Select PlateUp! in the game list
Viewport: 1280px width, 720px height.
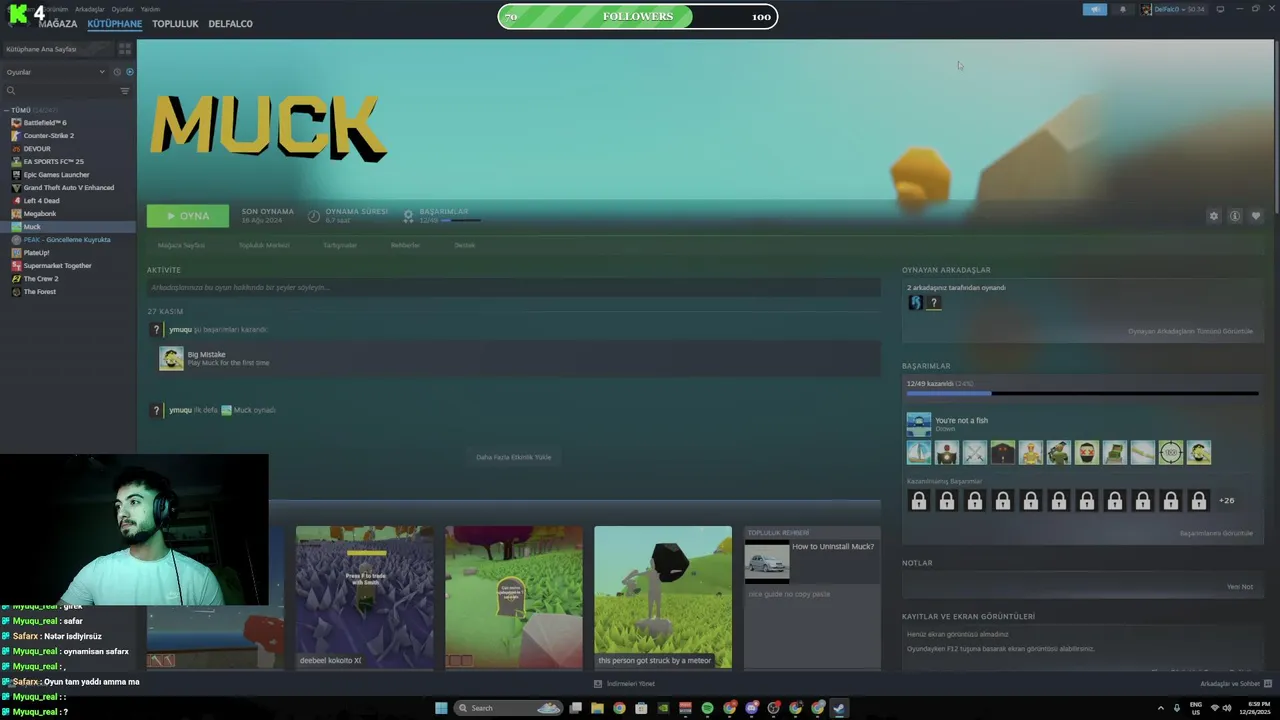(68, 253)
